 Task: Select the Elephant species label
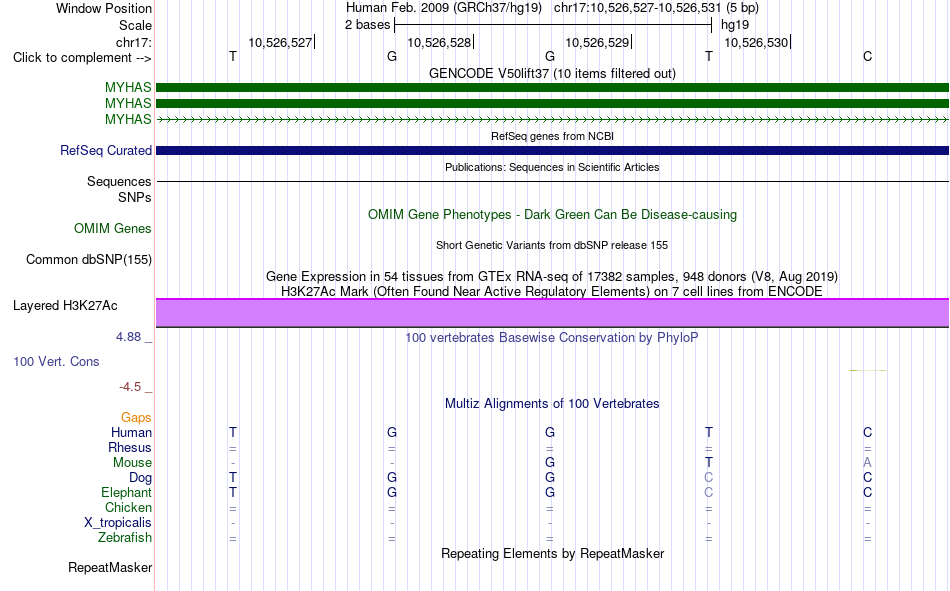126,492
